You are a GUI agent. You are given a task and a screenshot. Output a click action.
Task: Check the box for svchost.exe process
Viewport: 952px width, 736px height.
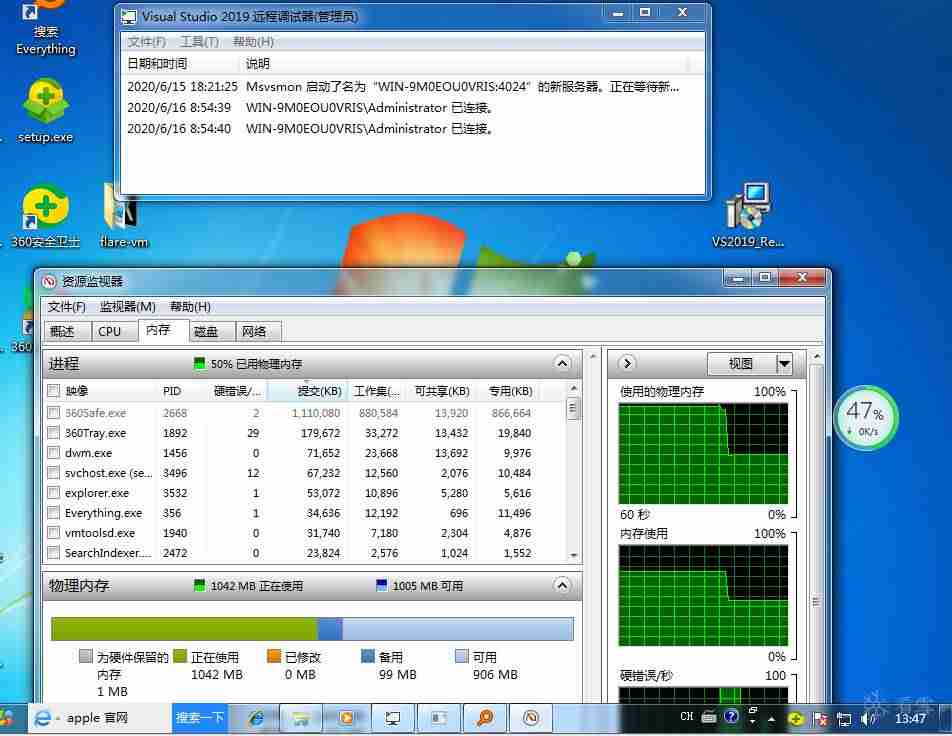click(53, 473)
